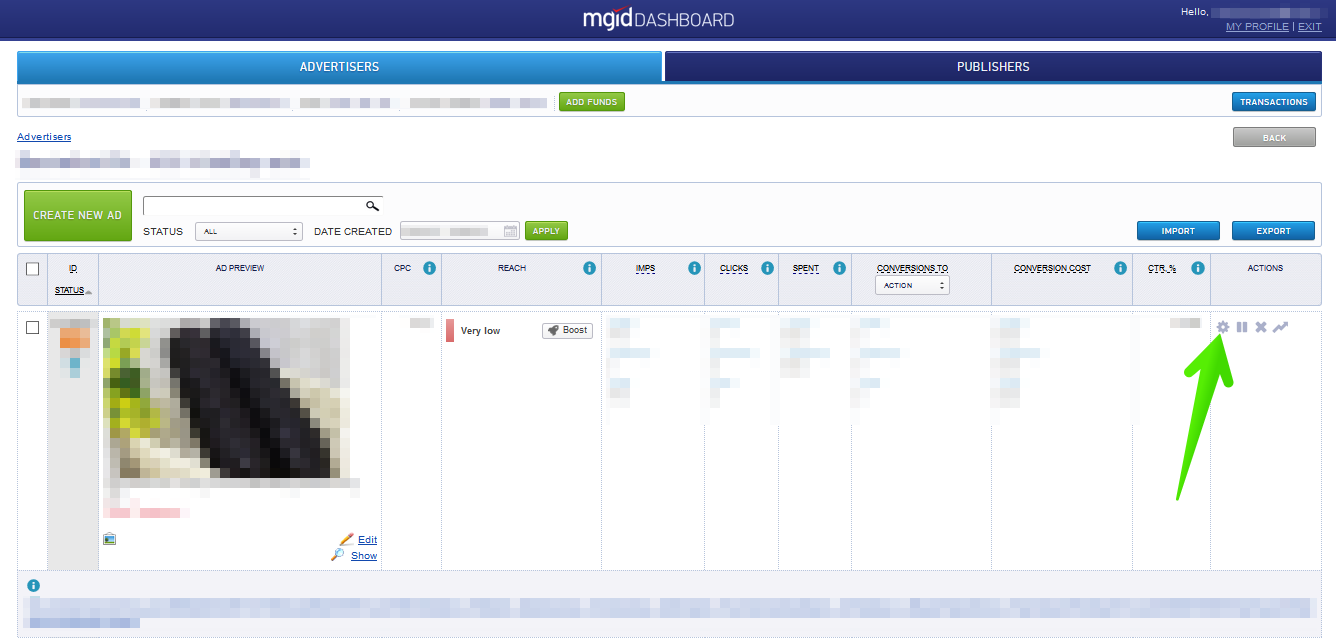
Task: Sort by STATUS column header
Action: click(x=70, y=290)
